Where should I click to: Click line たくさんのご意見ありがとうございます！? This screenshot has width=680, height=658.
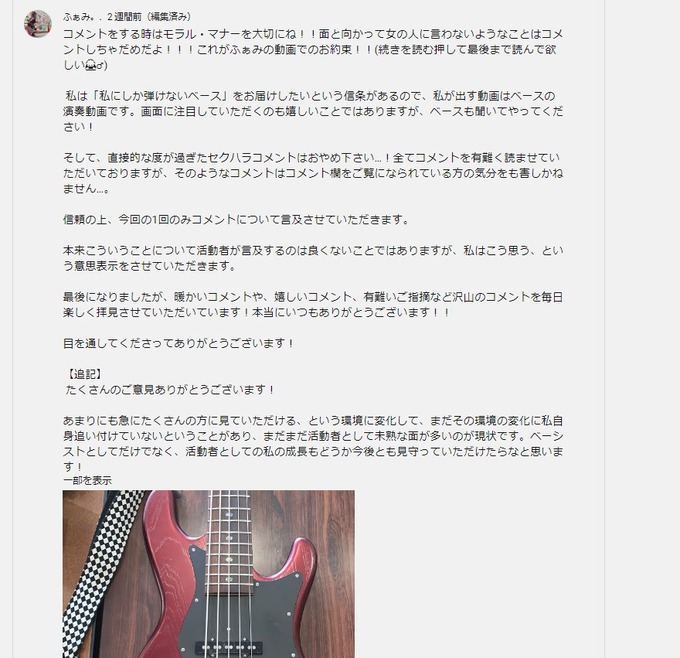170,390
